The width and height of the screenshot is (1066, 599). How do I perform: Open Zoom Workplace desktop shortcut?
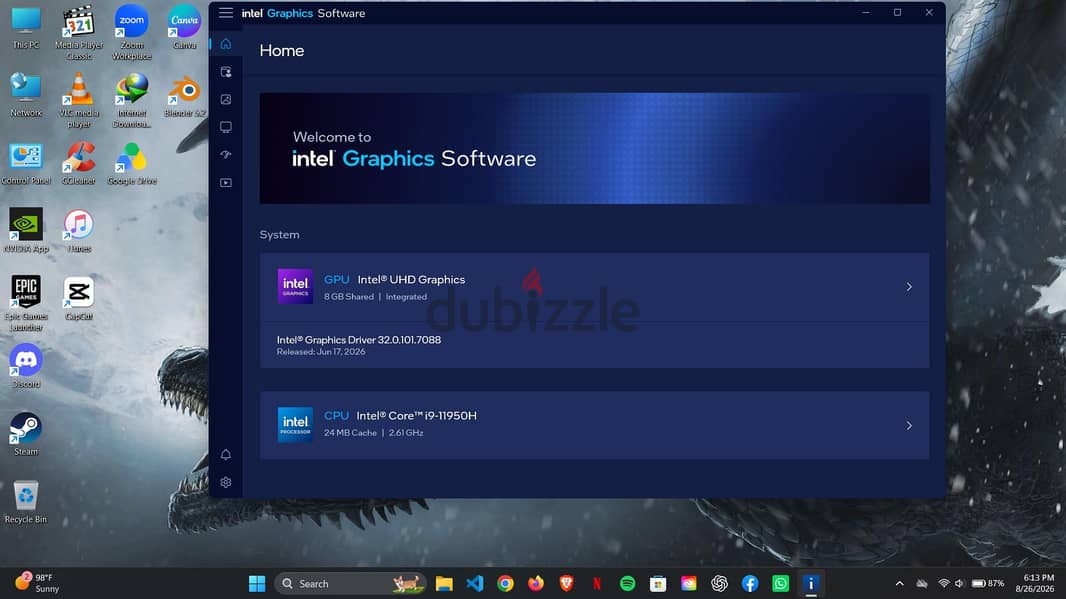[x=132, y=33]
